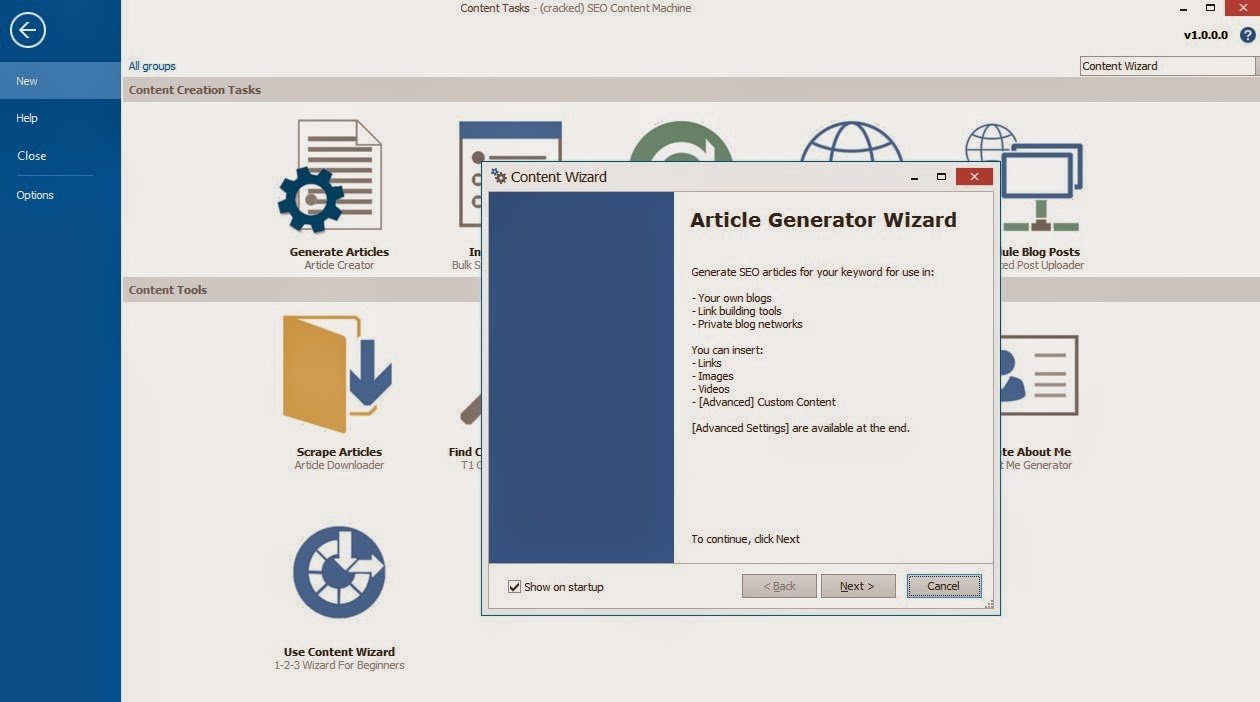Click the Next button in the wizard
This screenshot has width=1260, height=702.
pyautogui.click(x=858, y=586)
